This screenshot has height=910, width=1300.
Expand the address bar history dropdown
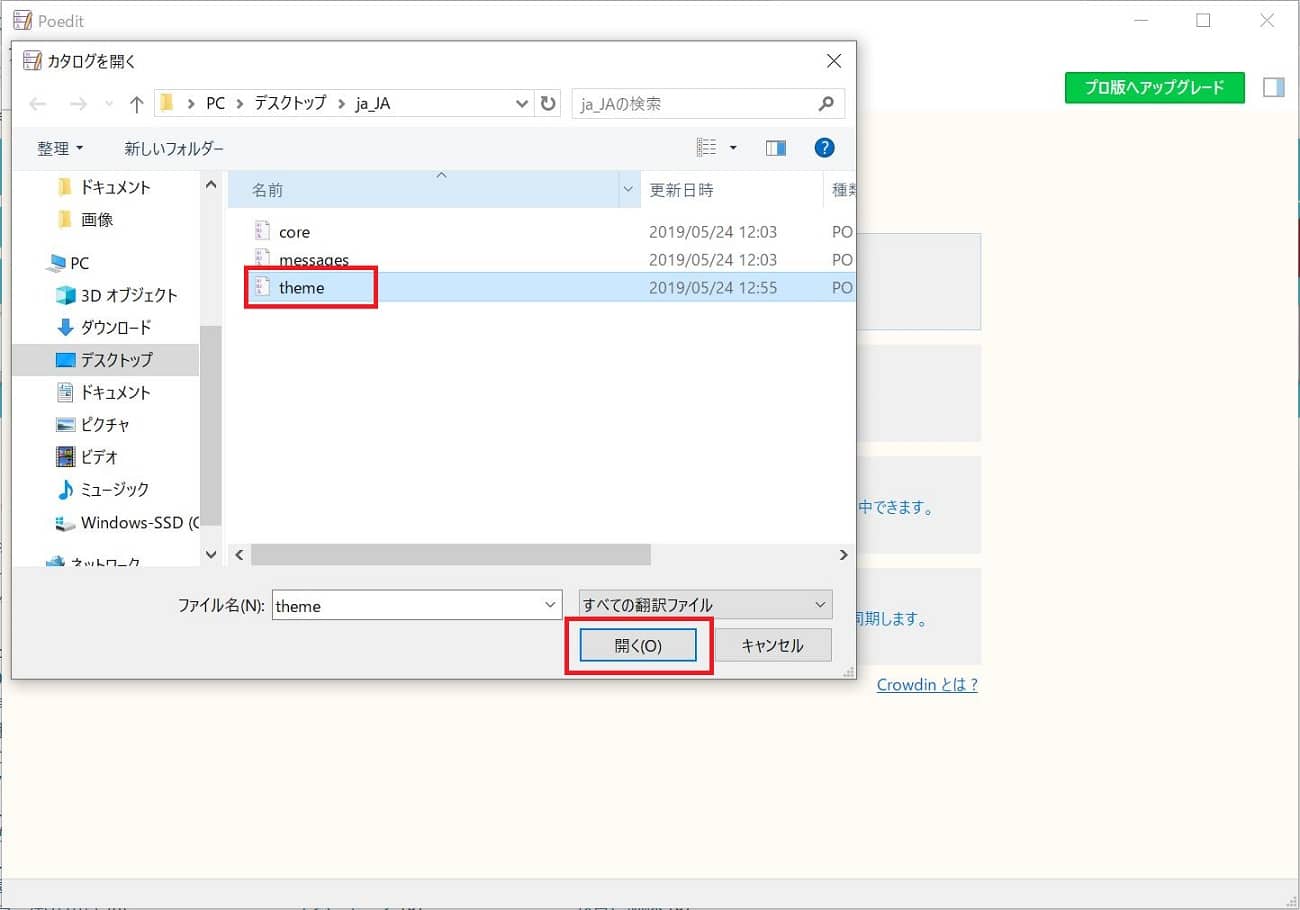[x=523, y=104]
